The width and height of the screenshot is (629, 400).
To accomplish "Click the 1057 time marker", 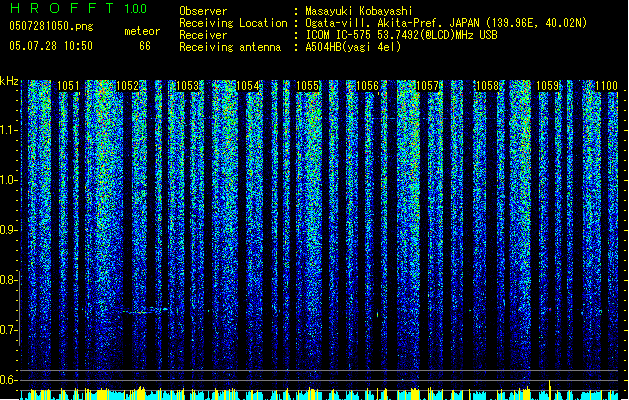I will pos(428,85).
